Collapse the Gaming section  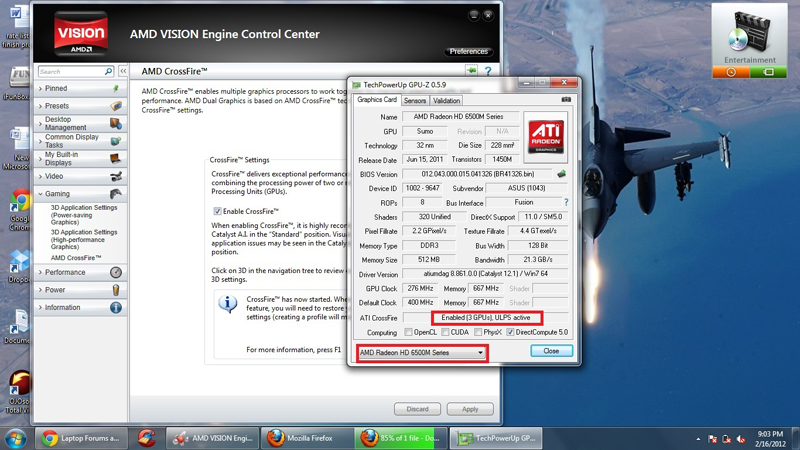tap(40, 194)
